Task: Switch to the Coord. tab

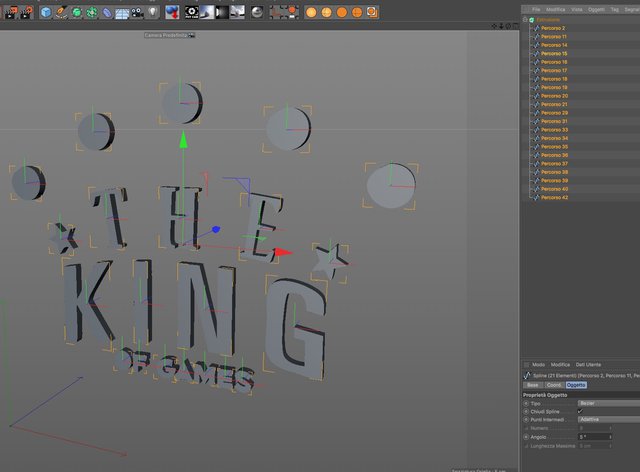Action: click(554, 385)
